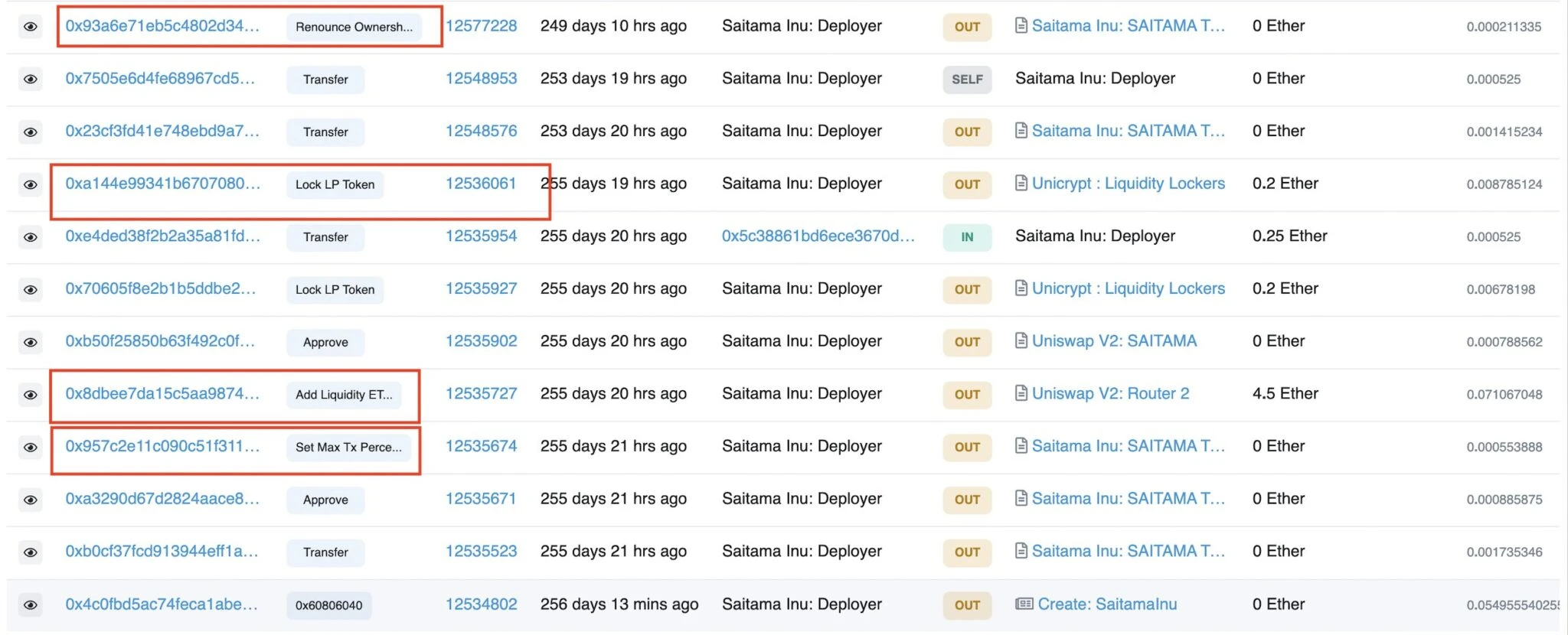The image size is (1568, 635).
Task: Click eye icon for 0xb50f25850b63f492c0f row
Action: 30,342
